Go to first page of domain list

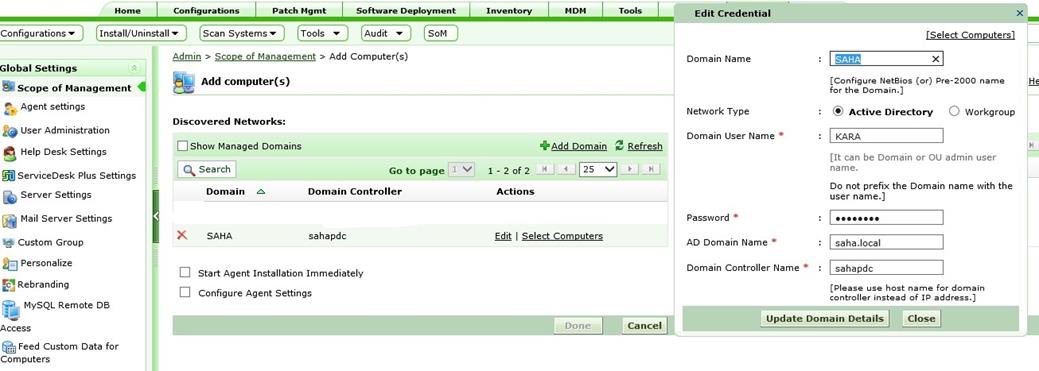point(544,170)
